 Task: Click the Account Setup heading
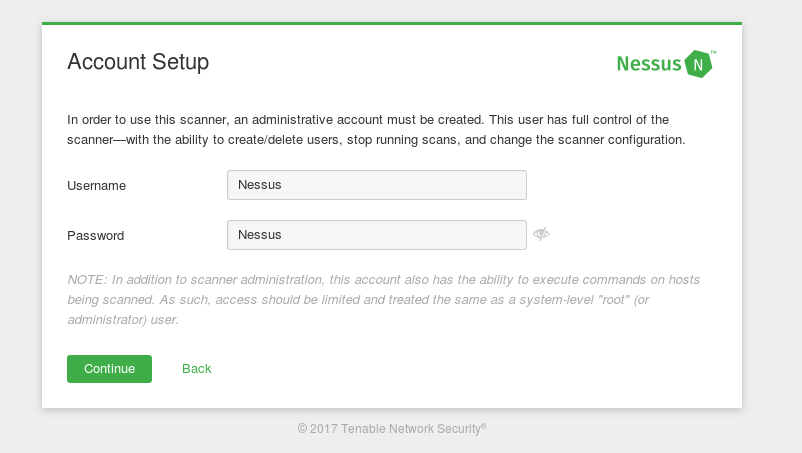138,62
